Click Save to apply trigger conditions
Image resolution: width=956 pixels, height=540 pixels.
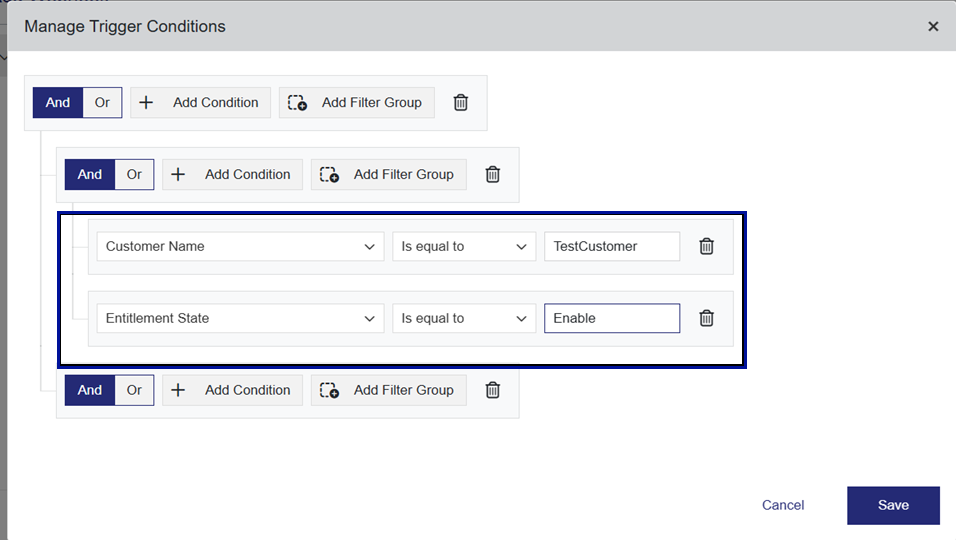893,505
